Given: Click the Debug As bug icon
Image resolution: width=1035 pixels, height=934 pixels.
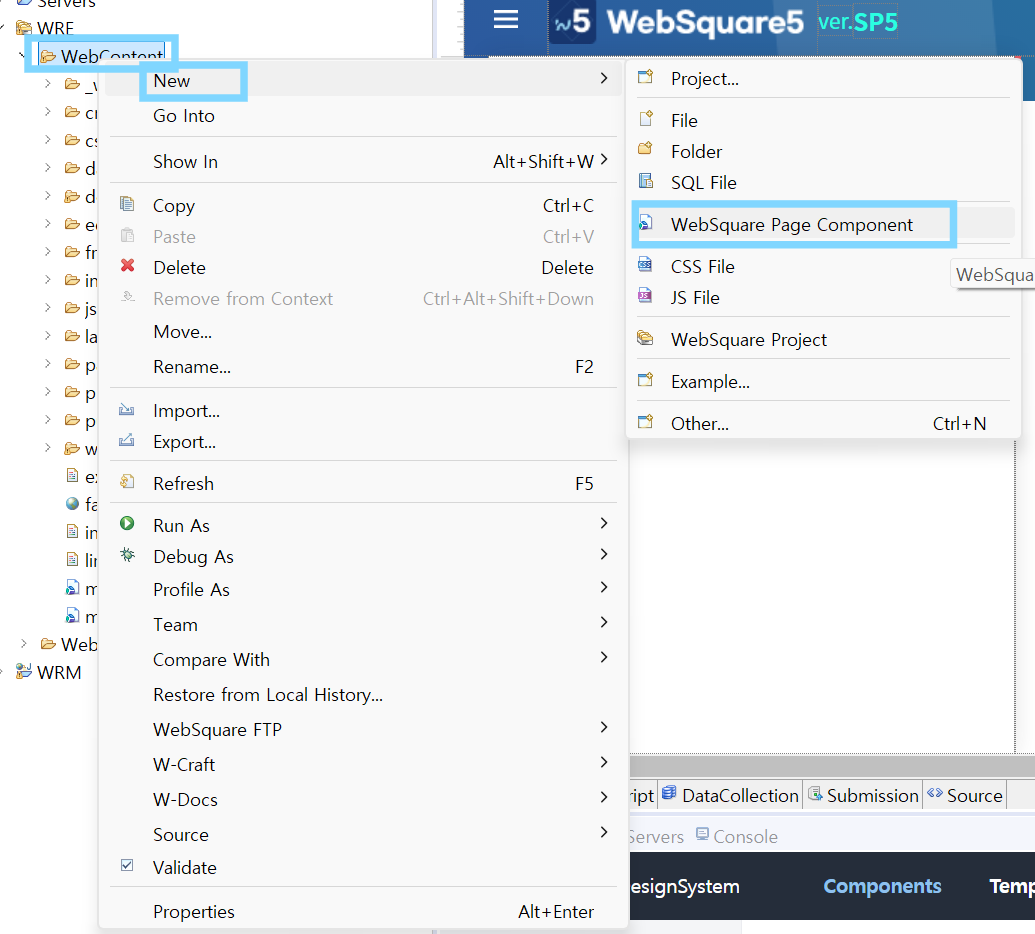Looking at the screenshot, I should pos(127,554).
